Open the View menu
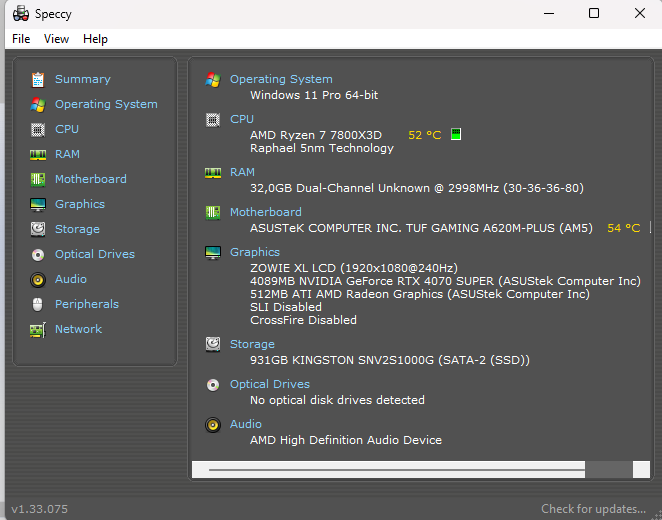The width and height of the screenshot is (662, 520). pyautogui.click(x=56, y=39)
